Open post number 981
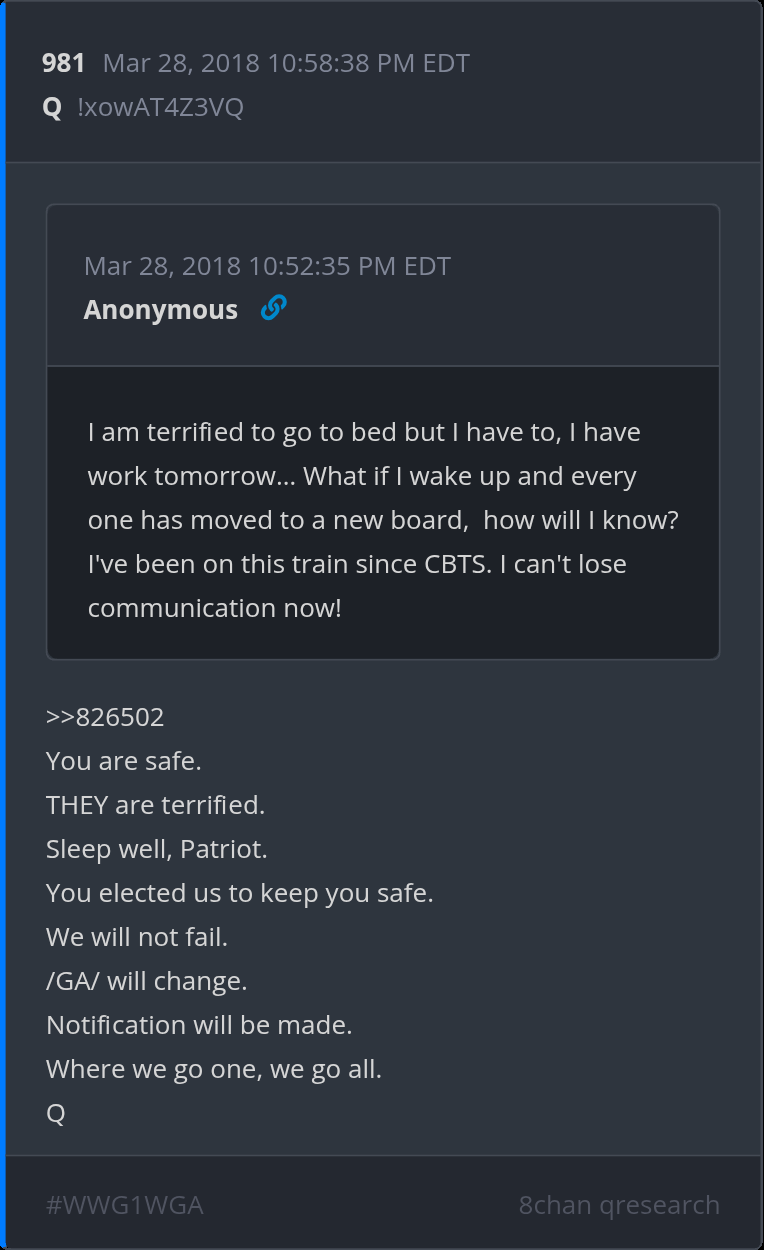Image resolution: width=764 pixels, height=1250 pixels. (x=63, y=63)
